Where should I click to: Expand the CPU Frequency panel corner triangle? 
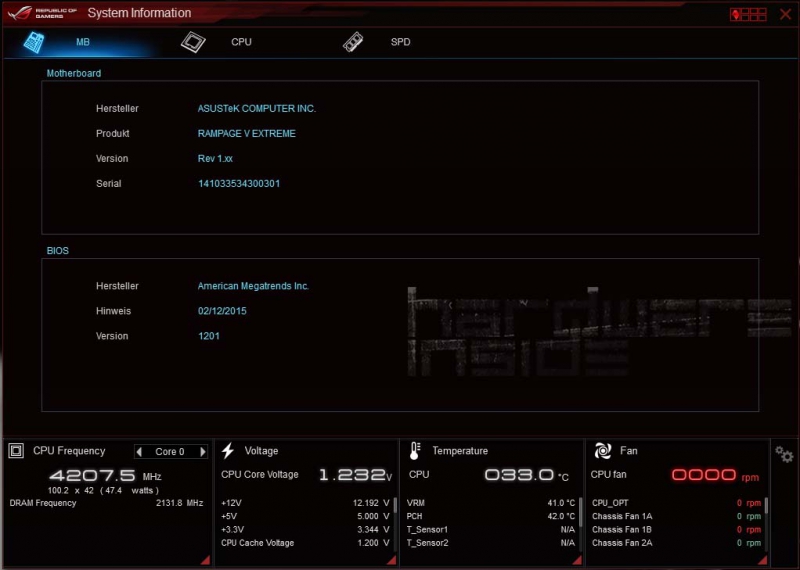click(205, 561)
